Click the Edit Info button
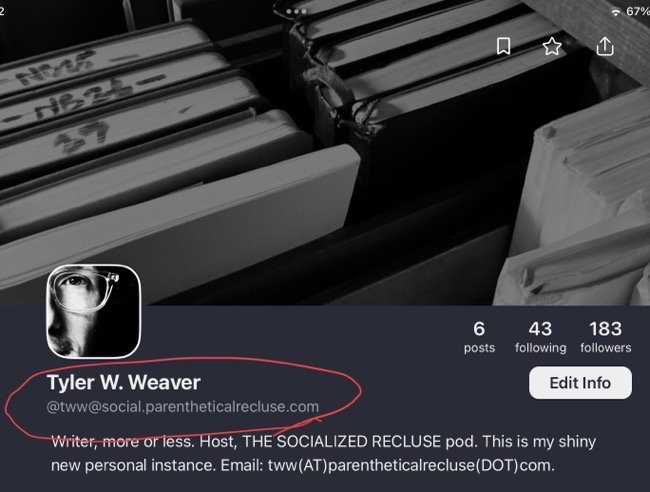This screenshot has width=650, height=492. pos(580,383)
